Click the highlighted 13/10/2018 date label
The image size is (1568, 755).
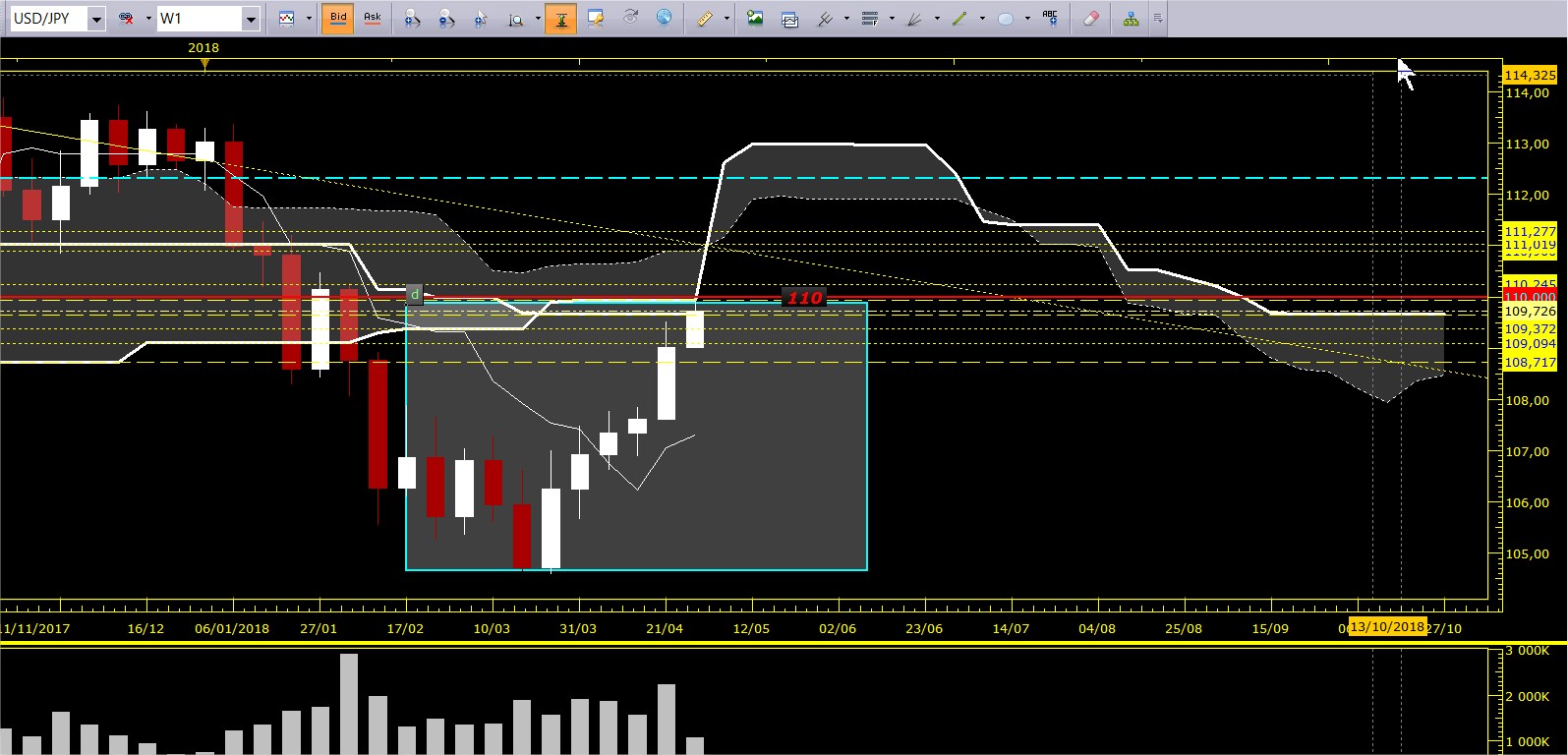1386,627
